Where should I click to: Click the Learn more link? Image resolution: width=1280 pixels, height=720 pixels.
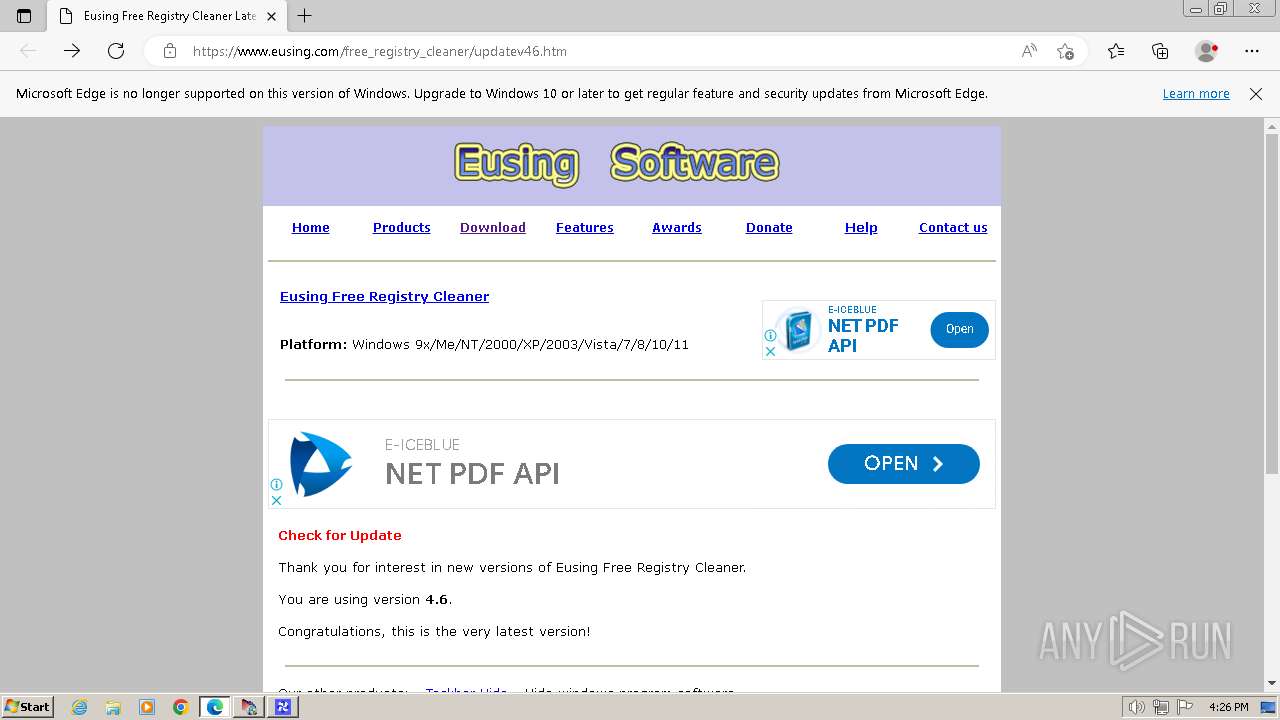click(x=1196, y=94)
